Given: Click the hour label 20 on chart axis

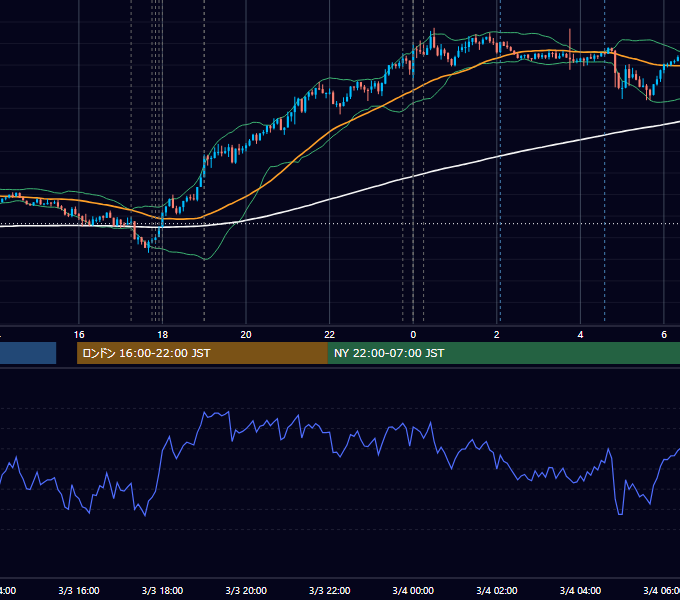Looking at the screenshot, I should [x=246, y=335].
